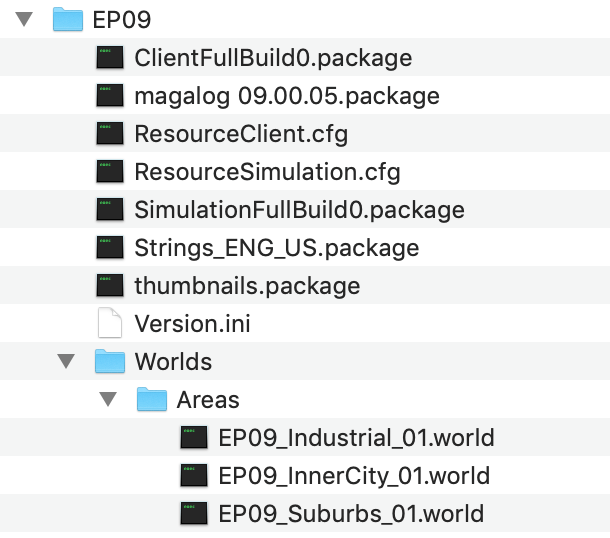Click the Worlds folder icon
This screenshot has height=538, width=610.
point(108,361)
